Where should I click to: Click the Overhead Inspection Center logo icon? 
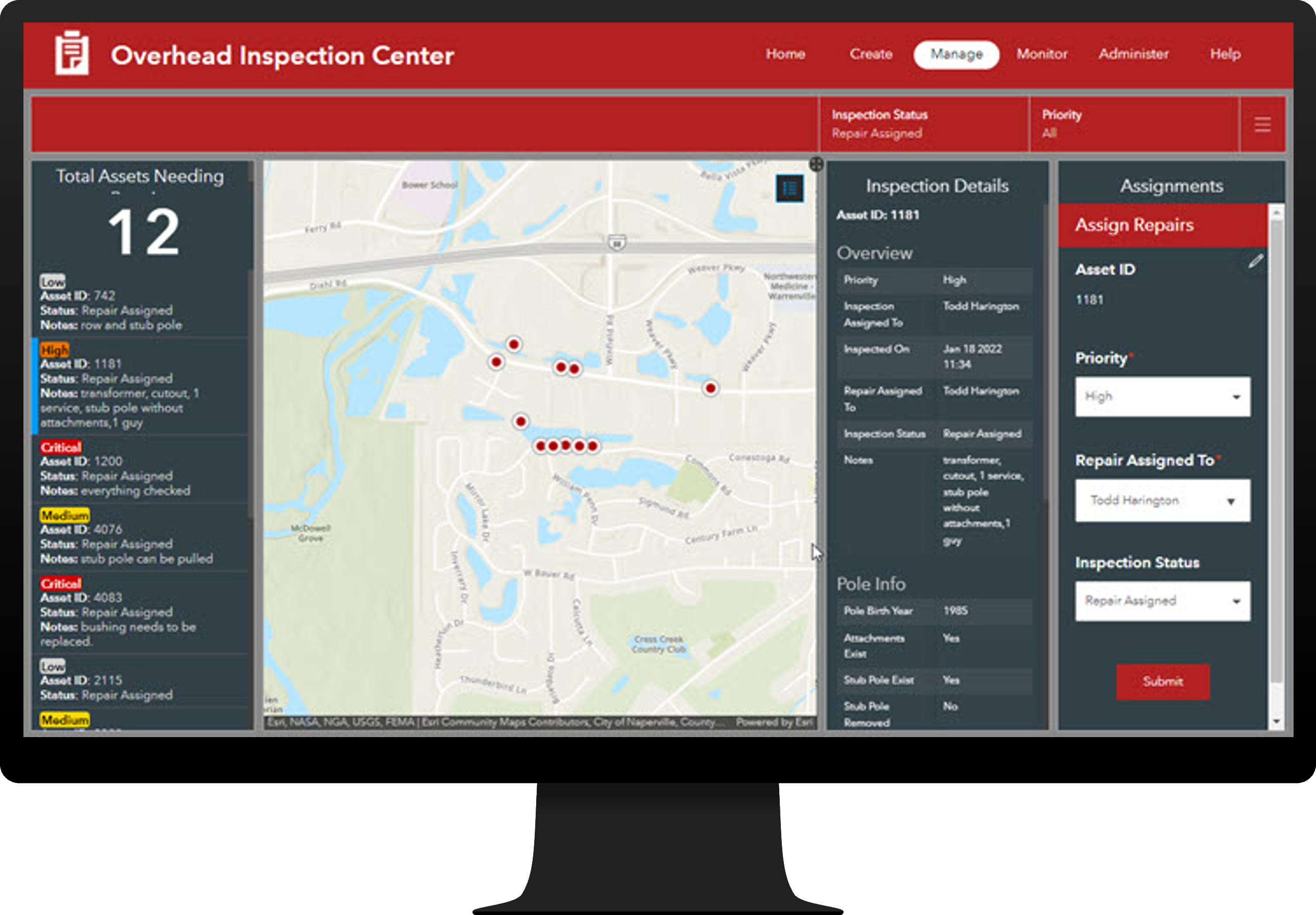pyautogui.click(x=74, y=55)
